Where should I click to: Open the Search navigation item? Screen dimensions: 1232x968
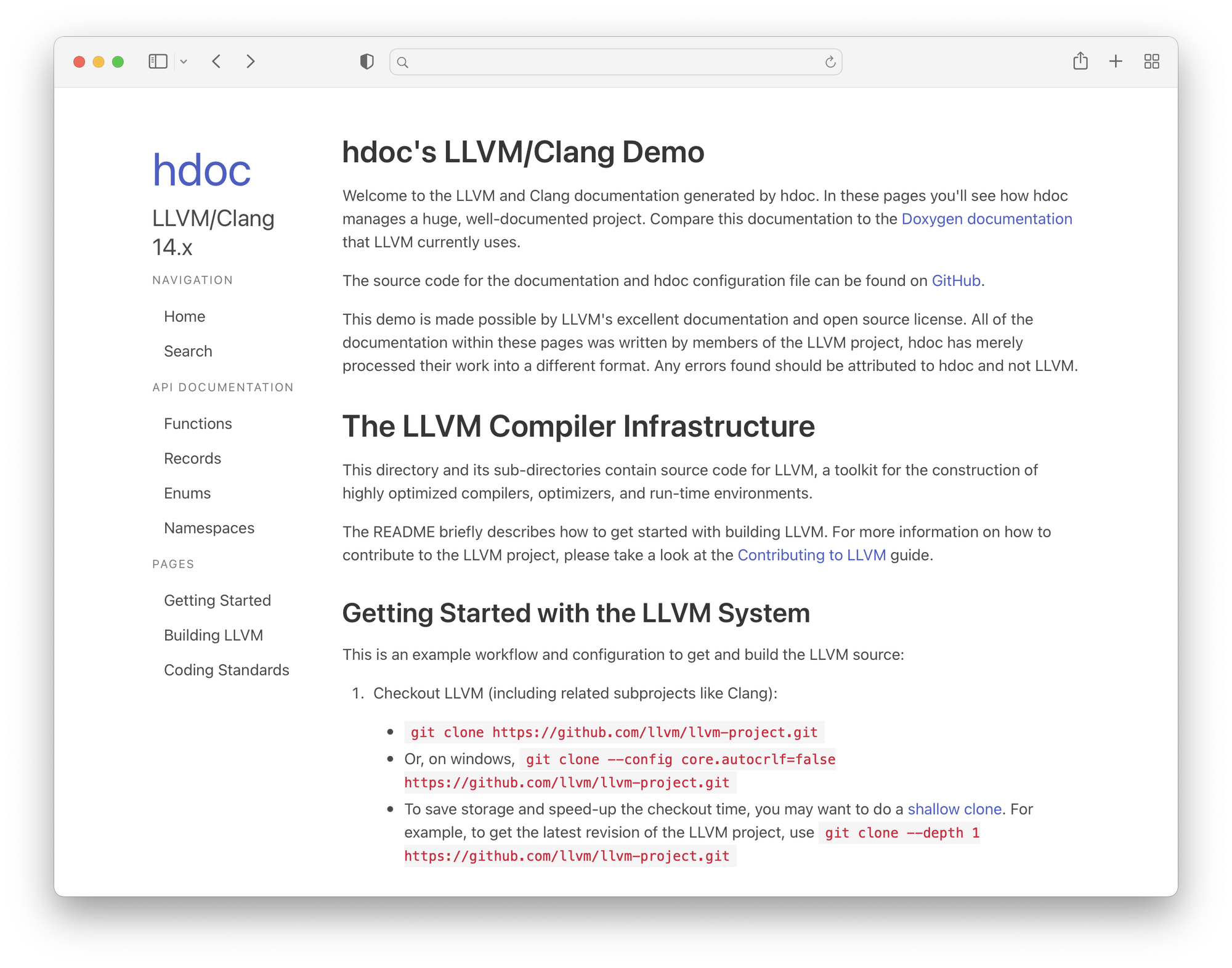coord(188,351)
